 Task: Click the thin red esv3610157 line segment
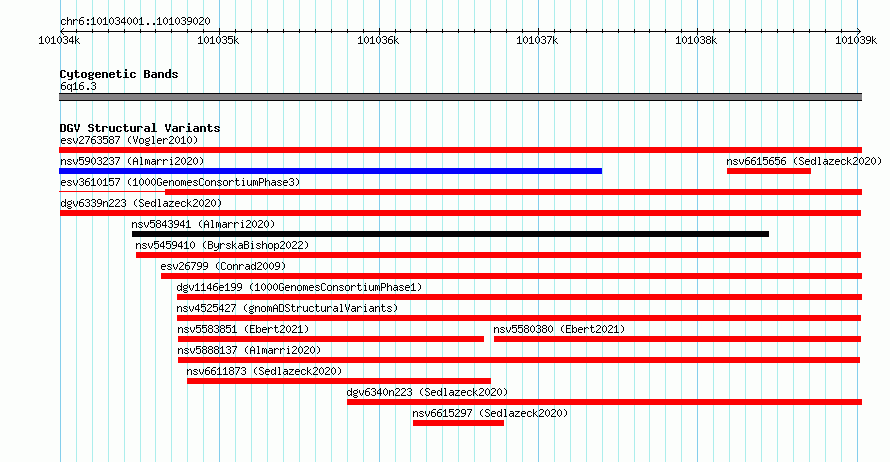coord(112,192)
